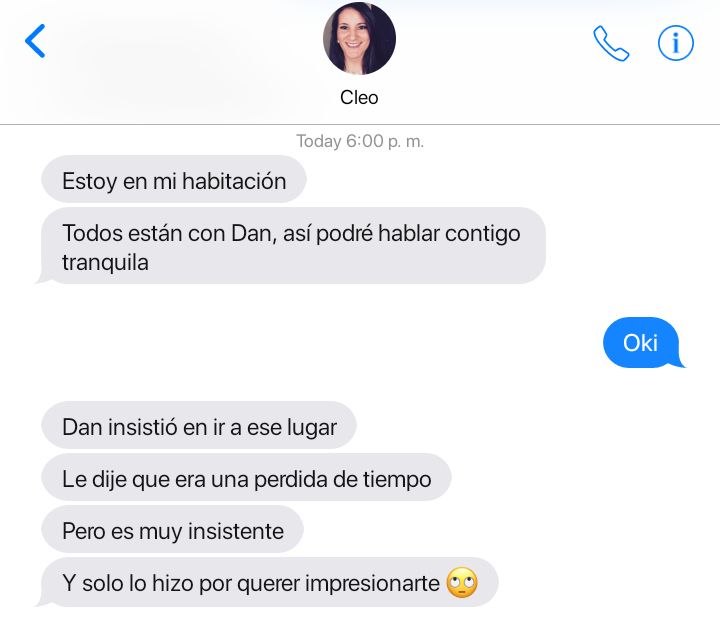Tap the eye-roll emoji in last message
The width and height of the screenshot is (720, 622).
coord(462,583)
